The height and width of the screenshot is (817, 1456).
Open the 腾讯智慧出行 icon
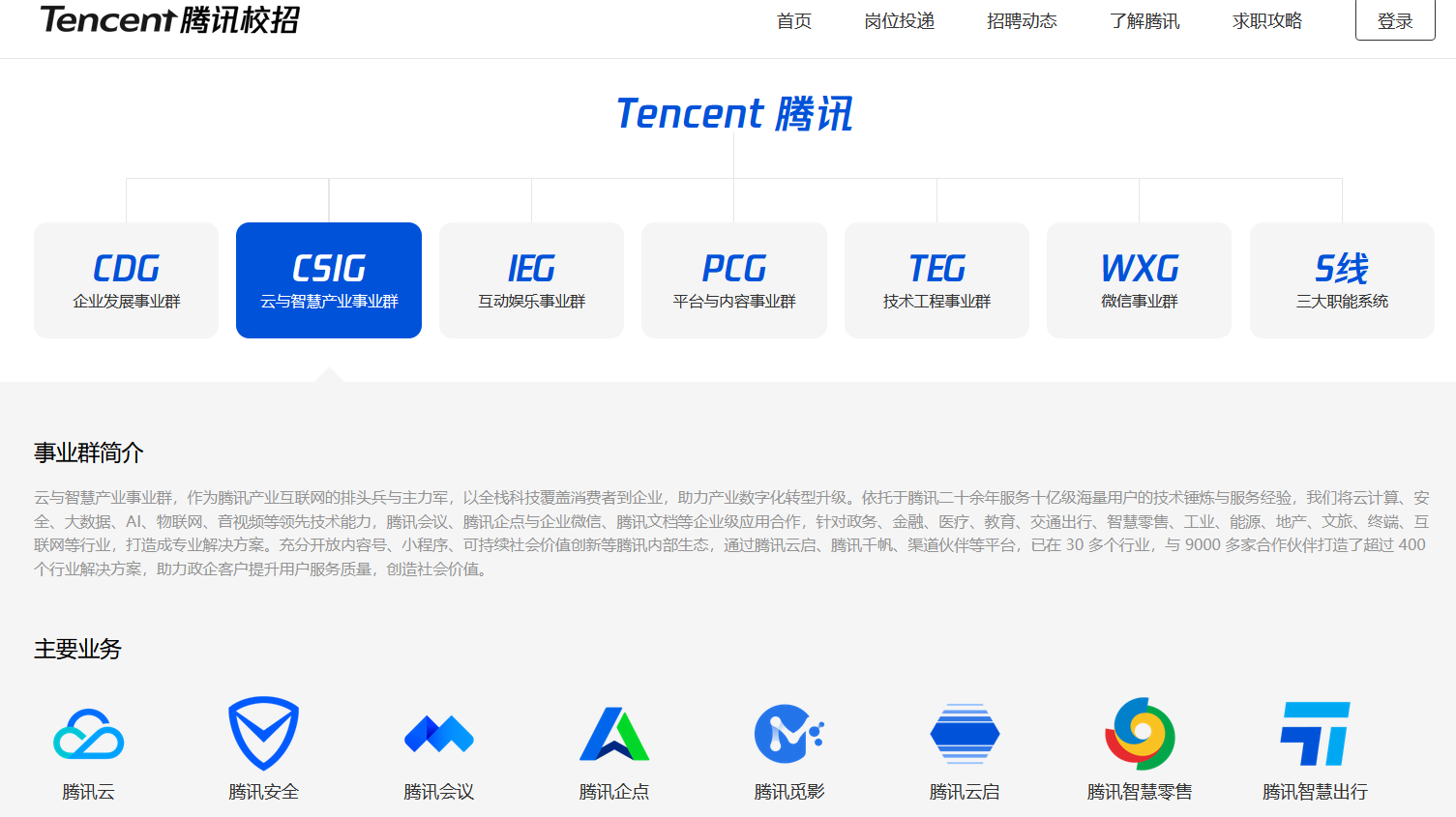click(x=1315, y=734)
